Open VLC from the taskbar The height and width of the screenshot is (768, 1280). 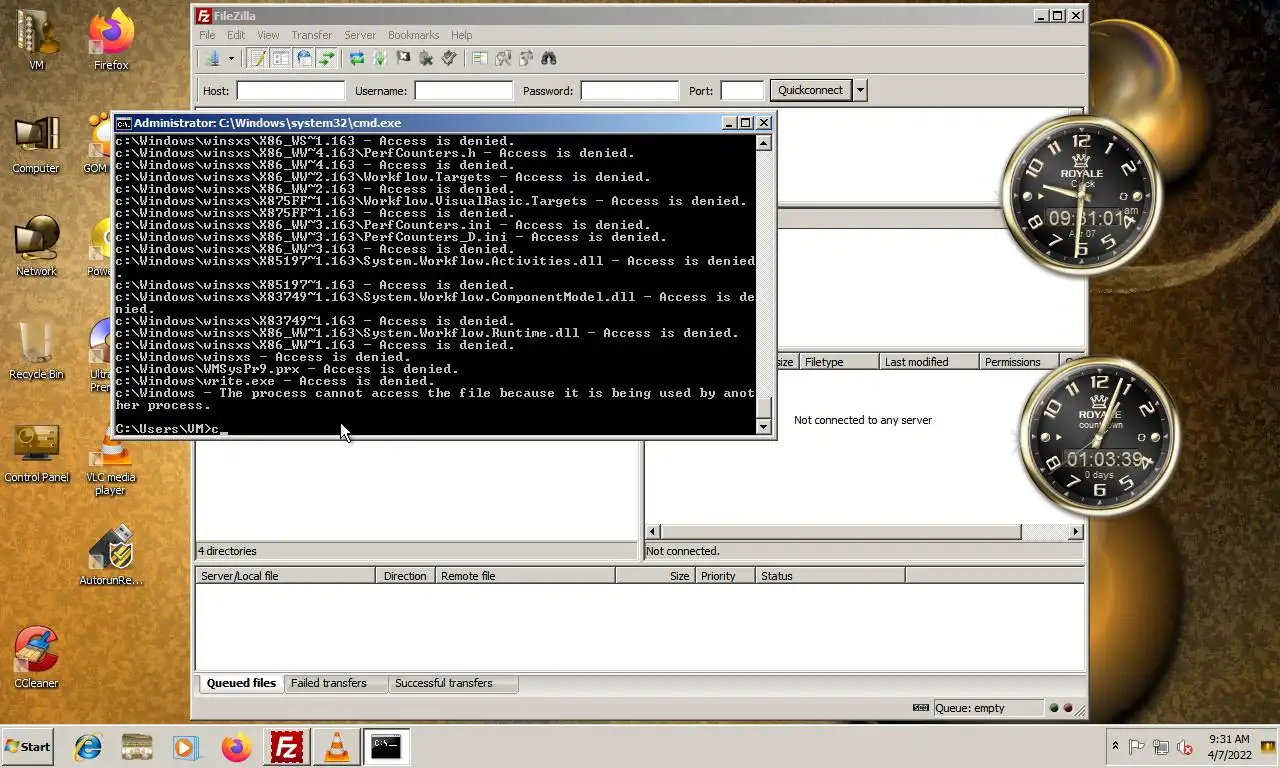point(337,747)
